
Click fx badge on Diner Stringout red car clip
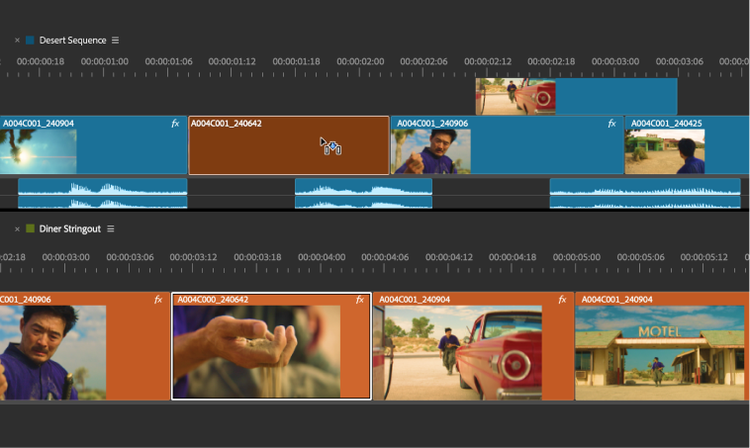coord(562,300)
